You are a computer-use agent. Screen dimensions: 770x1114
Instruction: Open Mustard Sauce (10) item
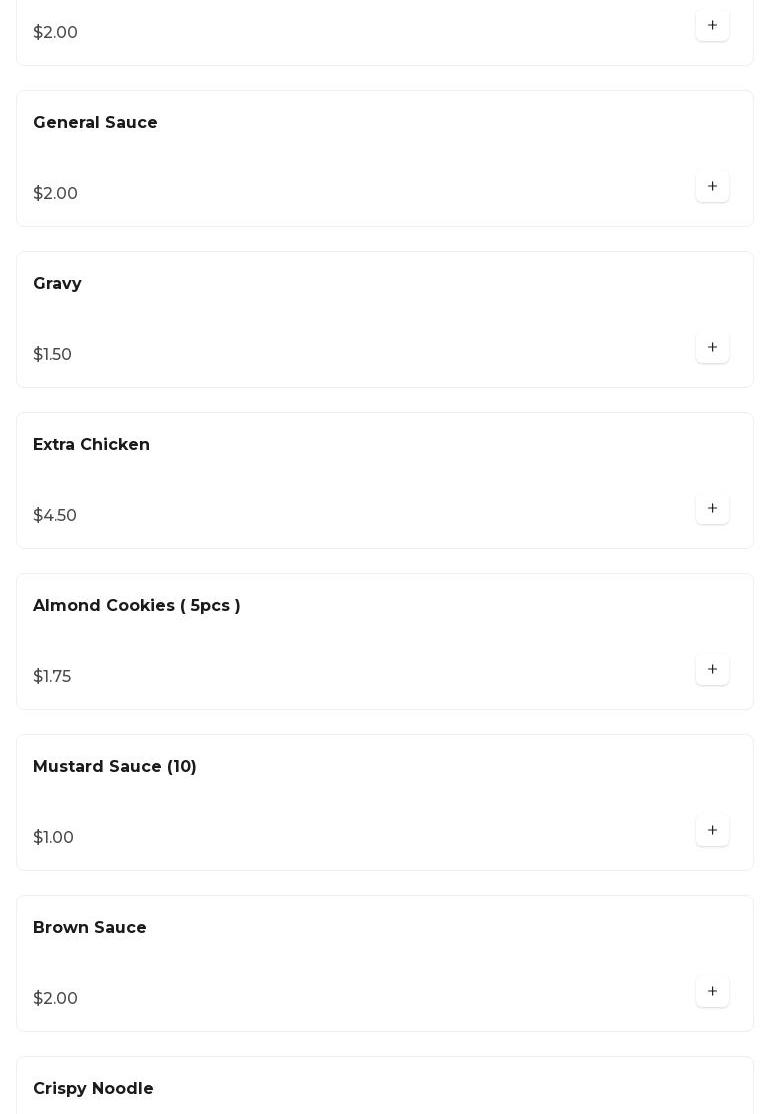coord(114,767)
